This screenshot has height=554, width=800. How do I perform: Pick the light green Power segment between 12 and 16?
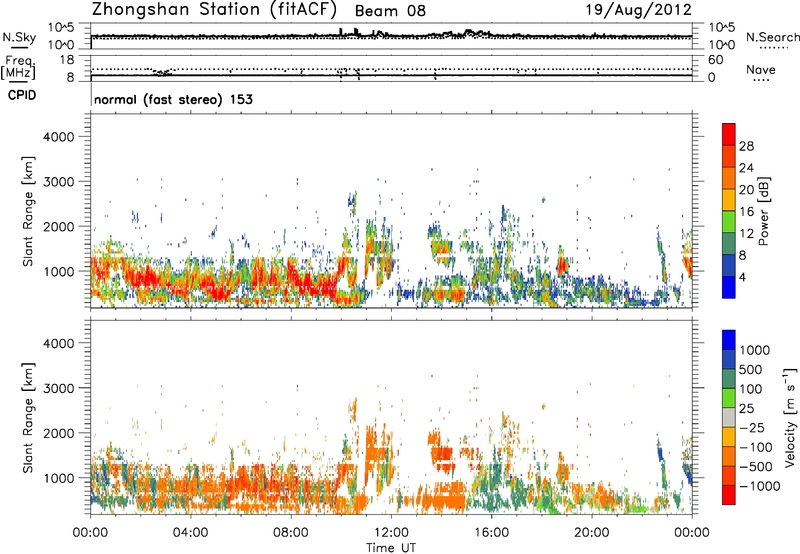point(729,221)
